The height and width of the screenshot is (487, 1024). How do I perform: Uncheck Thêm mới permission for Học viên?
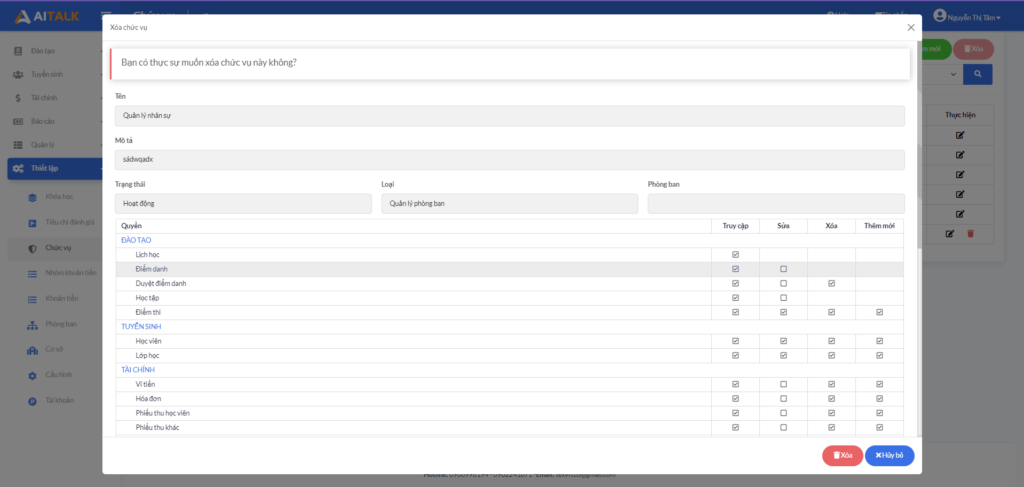click(879, 341)
